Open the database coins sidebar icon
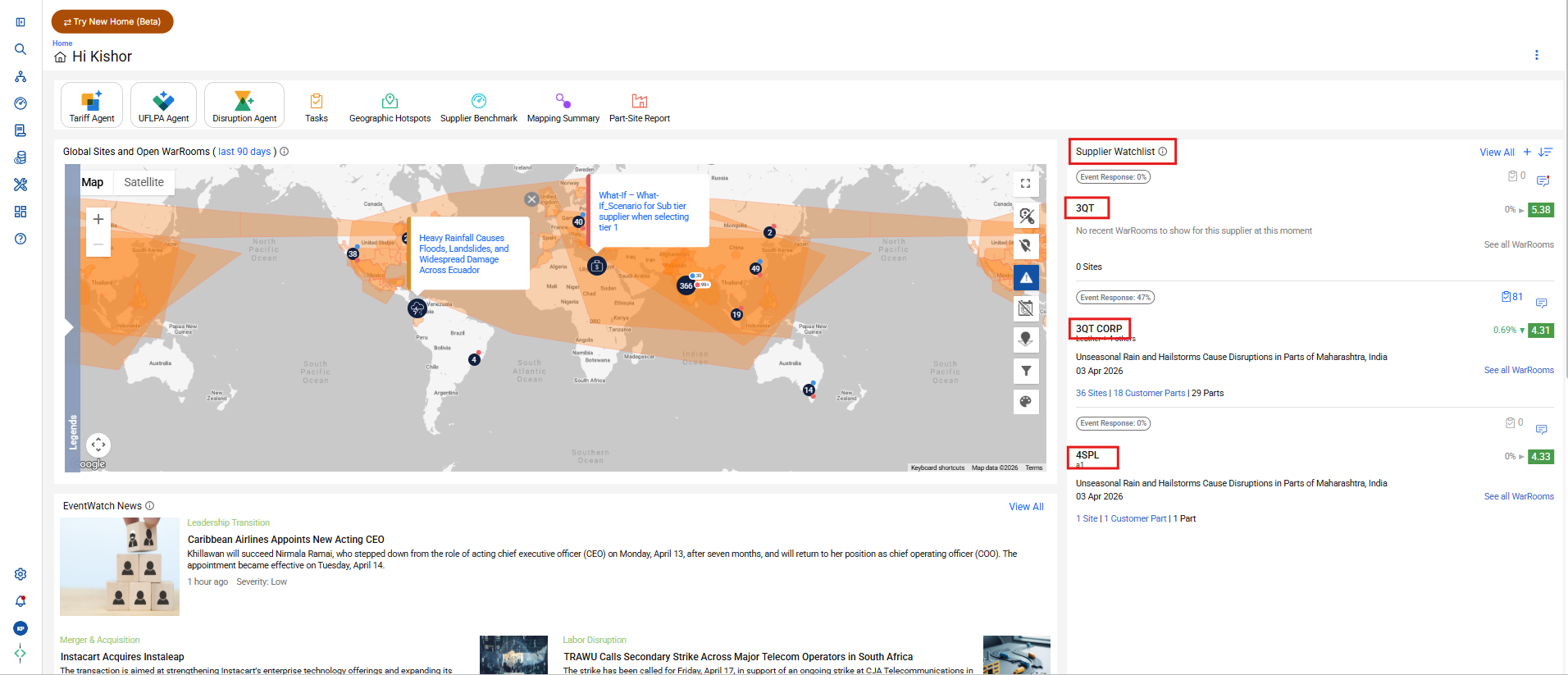1568x675 pixels. point(21,157)
